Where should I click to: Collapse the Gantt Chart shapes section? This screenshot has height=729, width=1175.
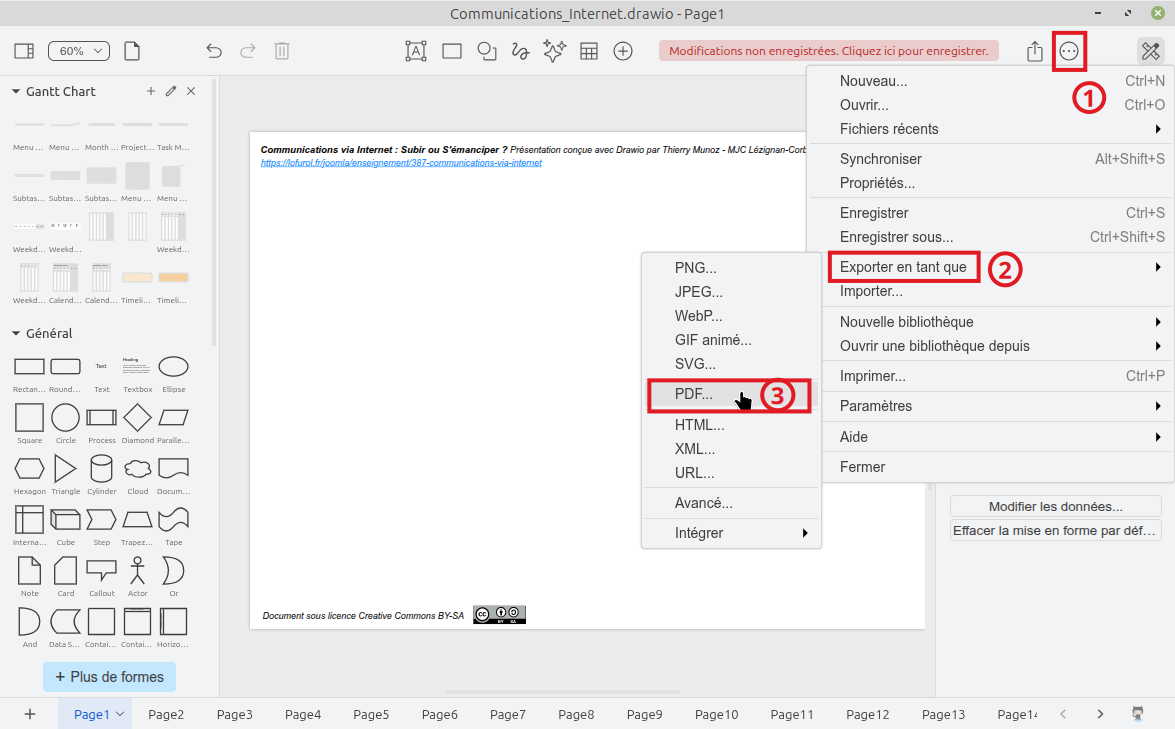click(16, 91)
